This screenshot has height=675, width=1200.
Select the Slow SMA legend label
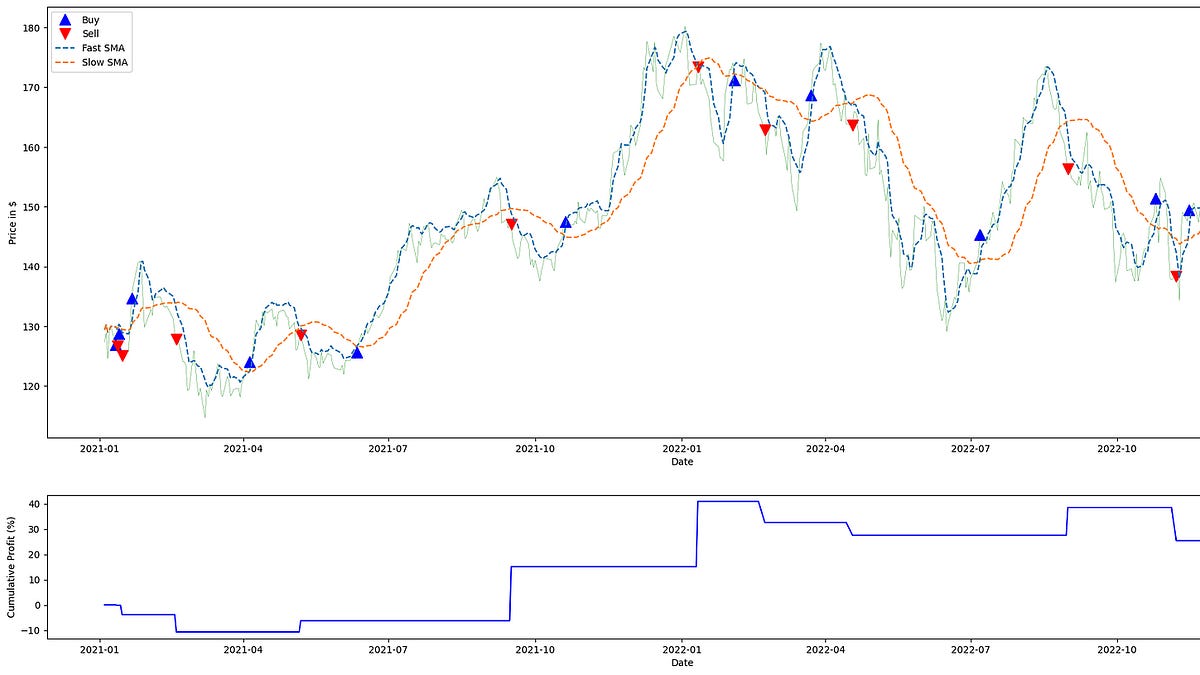coord(105,63)
